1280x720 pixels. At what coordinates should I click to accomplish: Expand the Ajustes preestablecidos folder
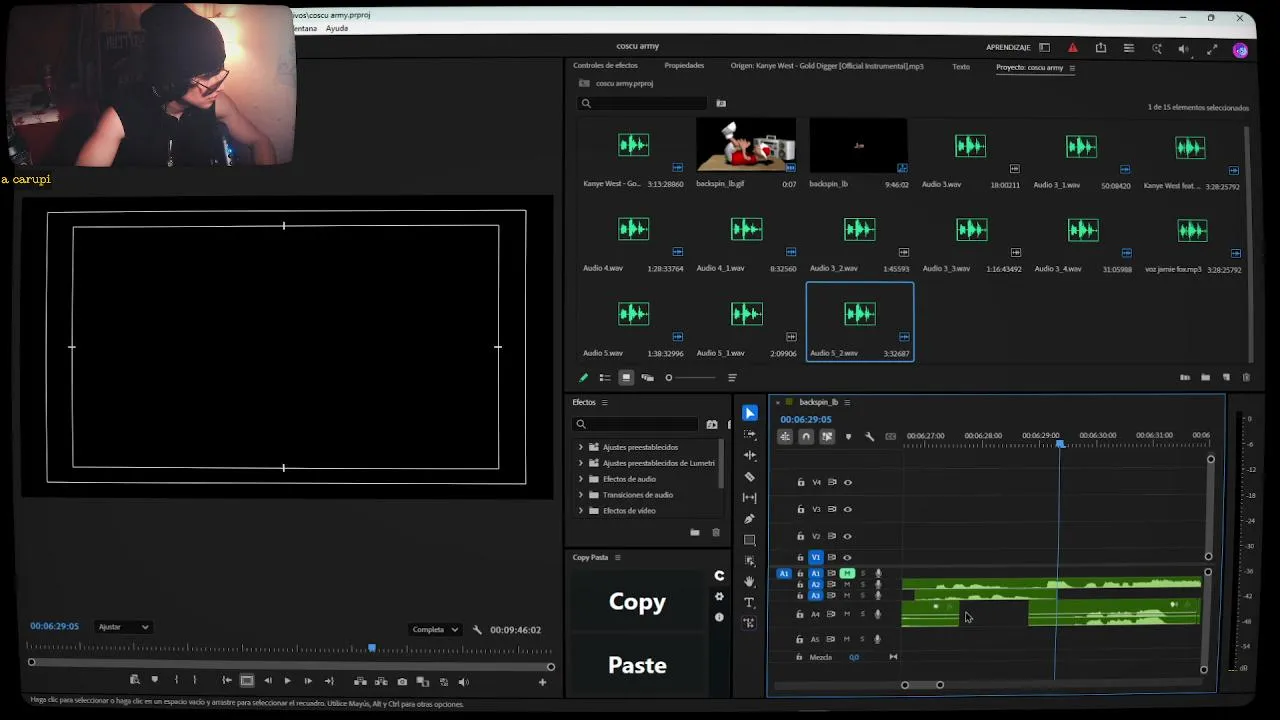point(581,447)
